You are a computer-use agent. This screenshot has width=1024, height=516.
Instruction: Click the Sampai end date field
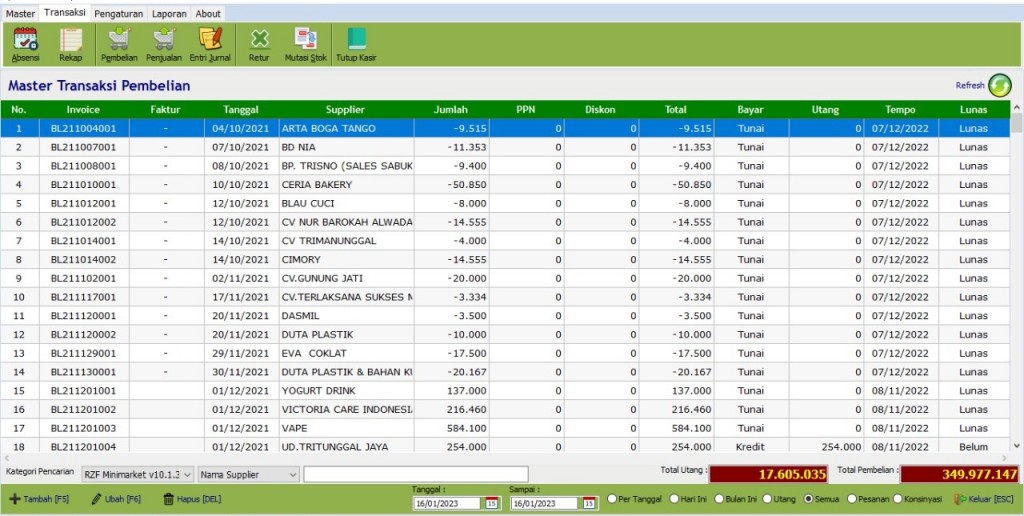(x=545, y=504)
